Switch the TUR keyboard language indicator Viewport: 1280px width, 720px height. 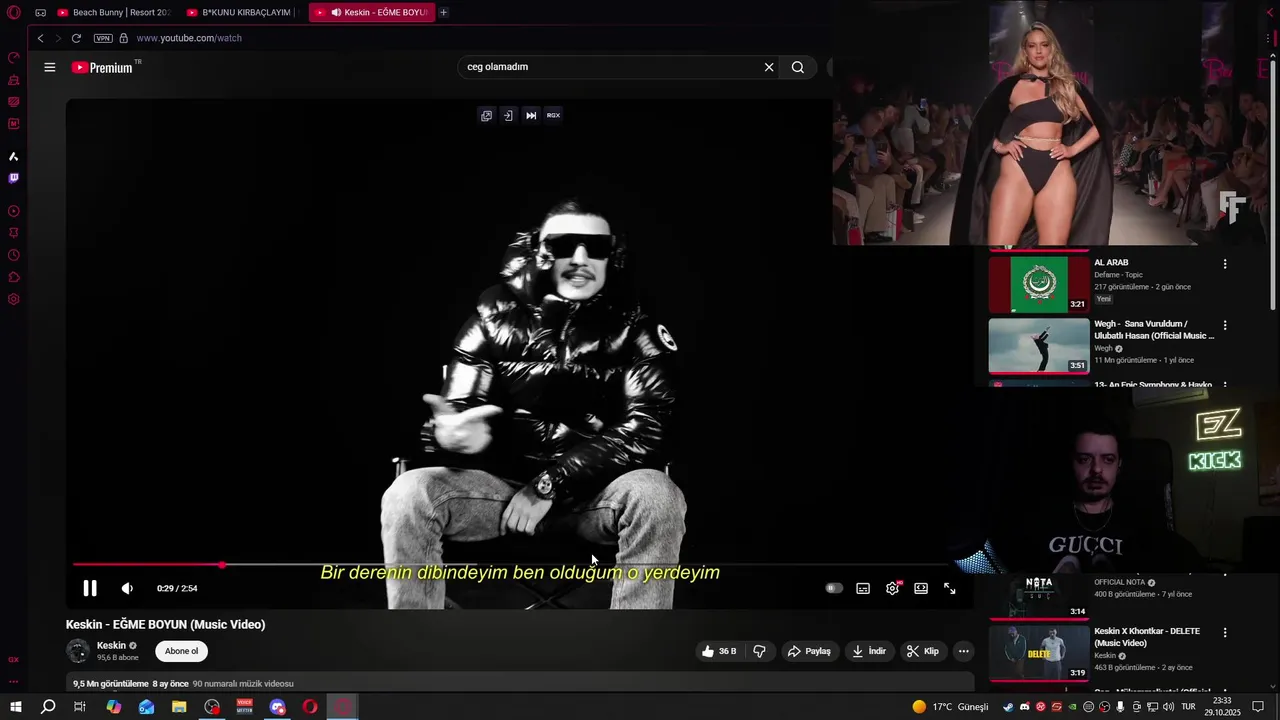coord(1190,707)
